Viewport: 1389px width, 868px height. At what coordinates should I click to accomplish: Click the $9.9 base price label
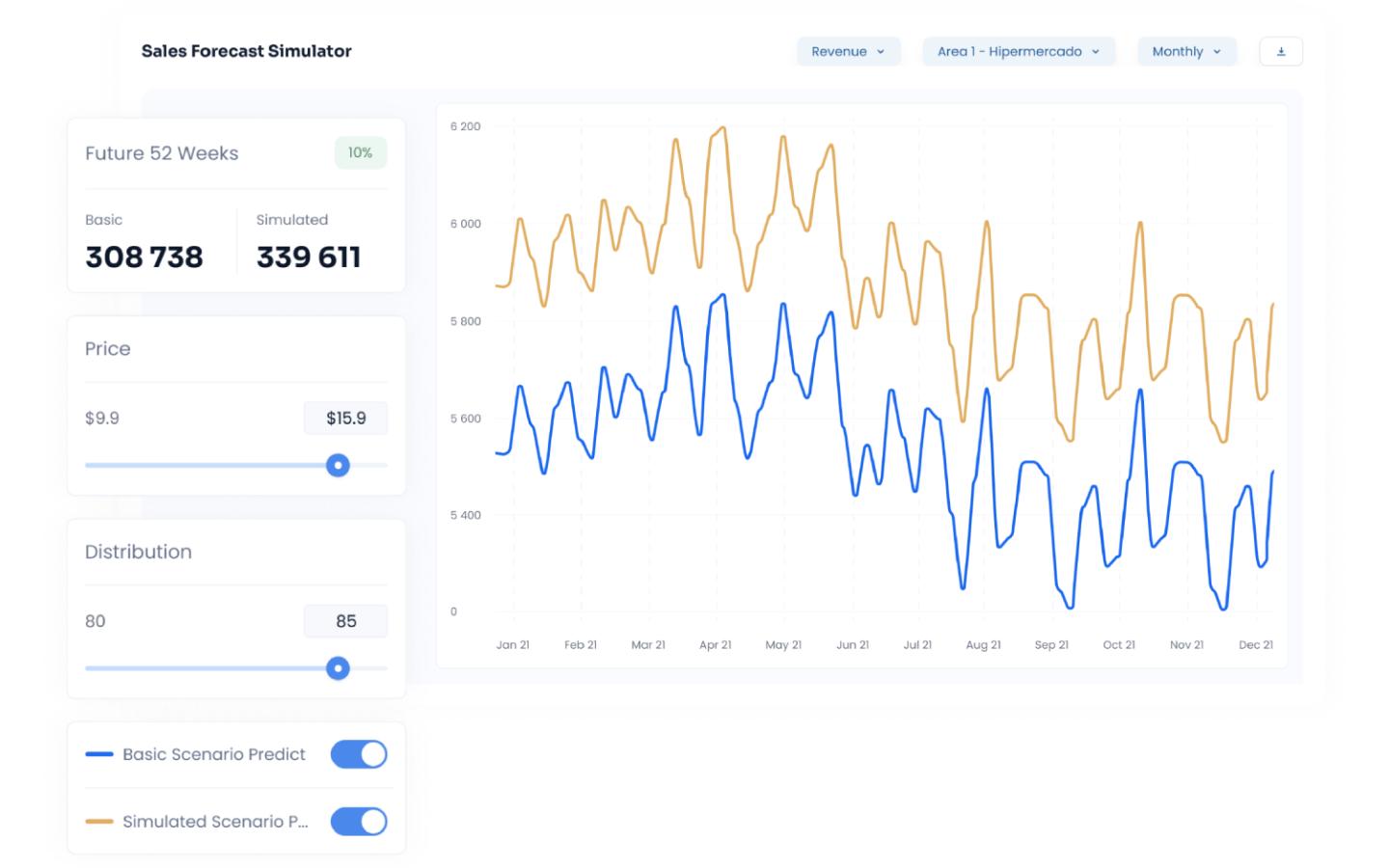pos(102,418)
